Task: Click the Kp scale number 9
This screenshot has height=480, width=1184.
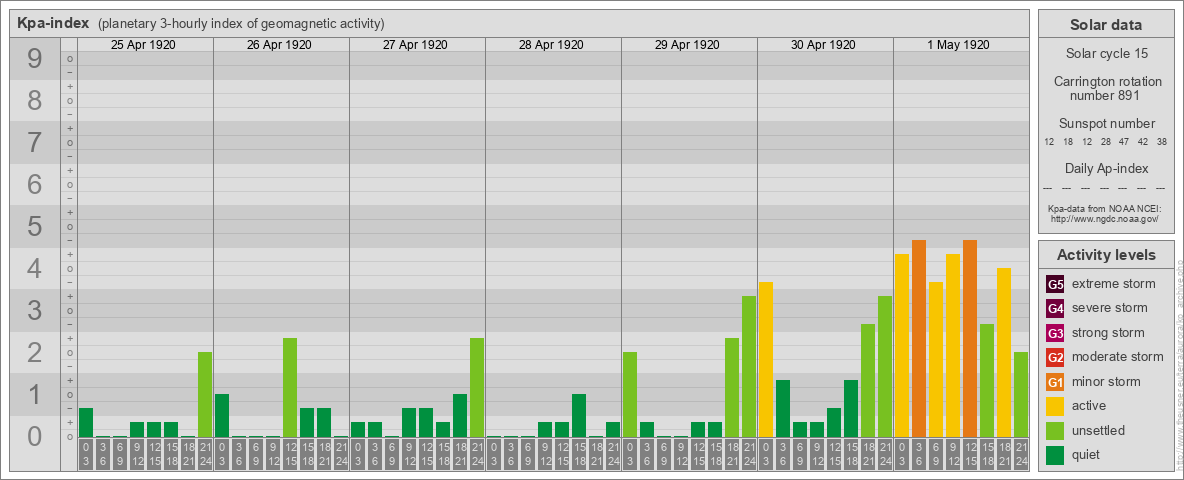Action: 34,59
